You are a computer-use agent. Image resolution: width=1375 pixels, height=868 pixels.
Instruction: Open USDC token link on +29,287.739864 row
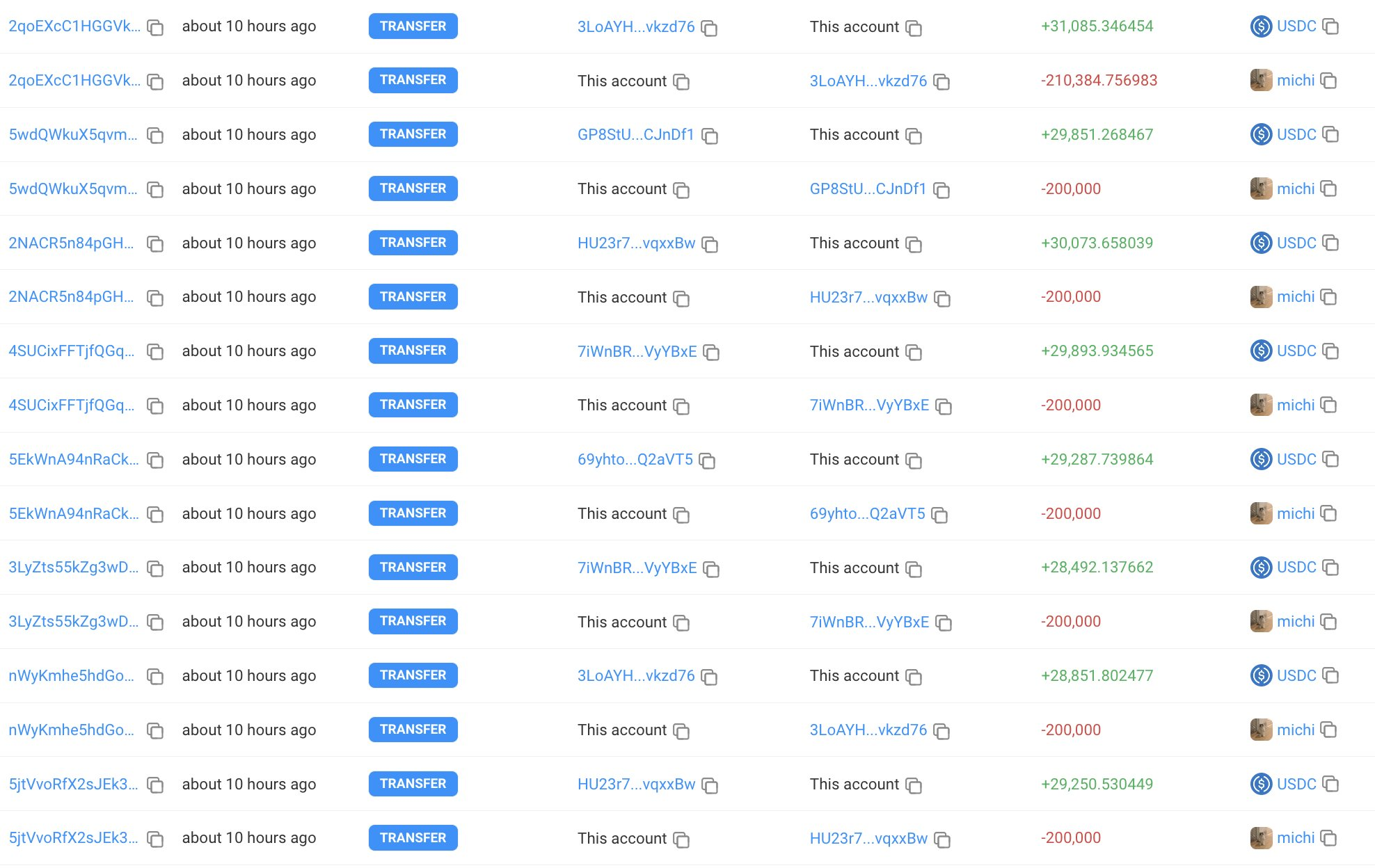tap(1296, 459)
